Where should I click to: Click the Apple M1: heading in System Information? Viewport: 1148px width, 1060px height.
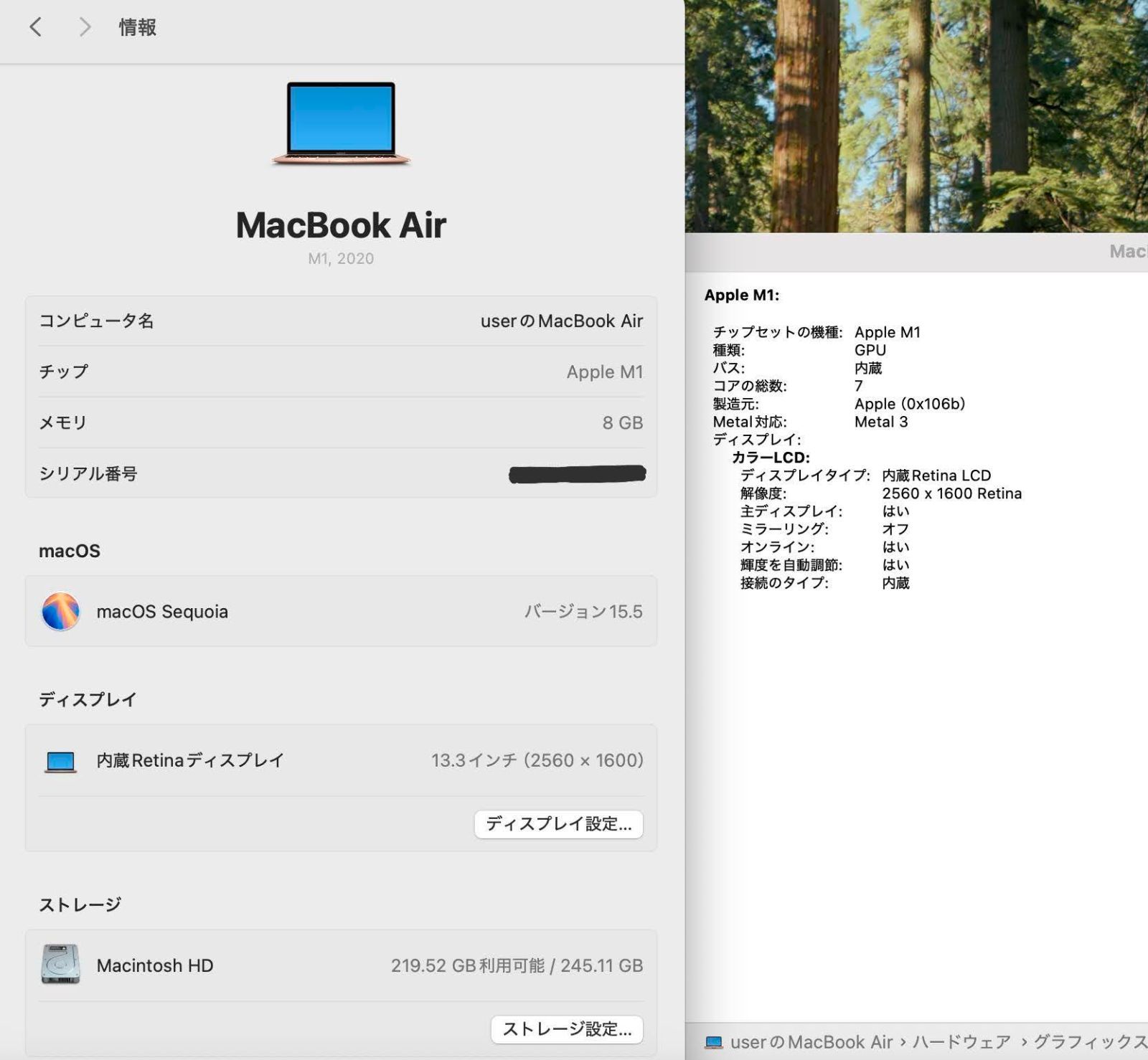(x=742, y=295)
